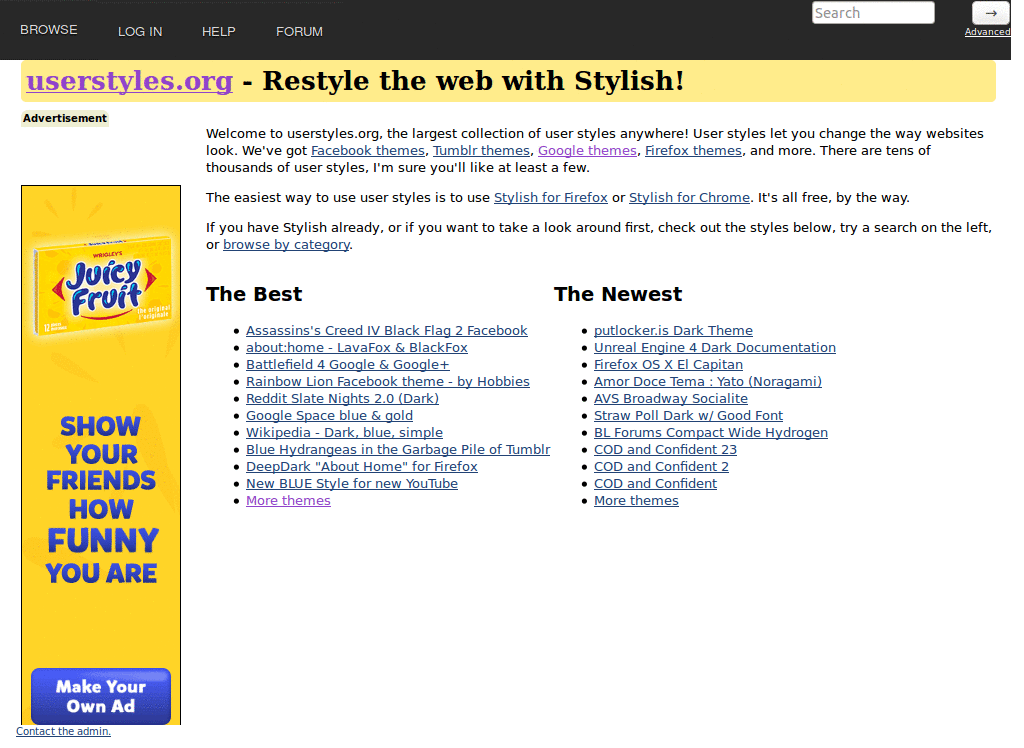This screenshot has height=748, width=1024.
Task: Select AVS Broadway Socialite style
Action: [x=671, y=398]
